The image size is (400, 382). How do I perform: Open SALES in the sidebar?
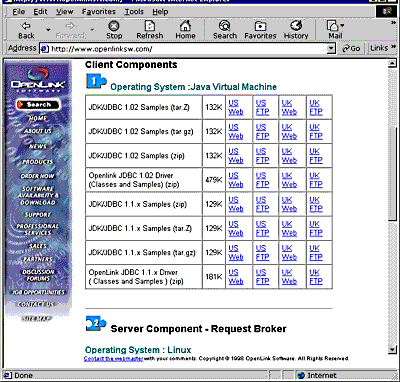pos(38,246)
